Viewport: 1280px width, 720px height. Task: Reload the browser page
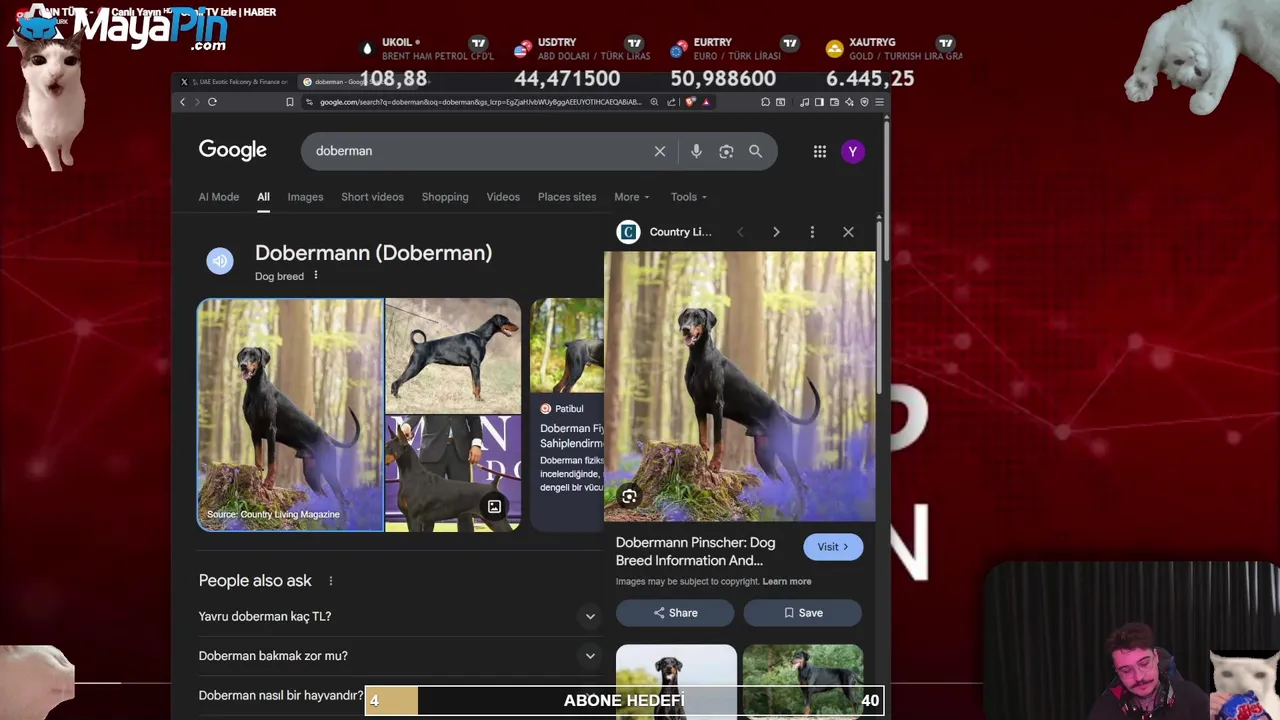pyautogui.click(x=212, y=102)
